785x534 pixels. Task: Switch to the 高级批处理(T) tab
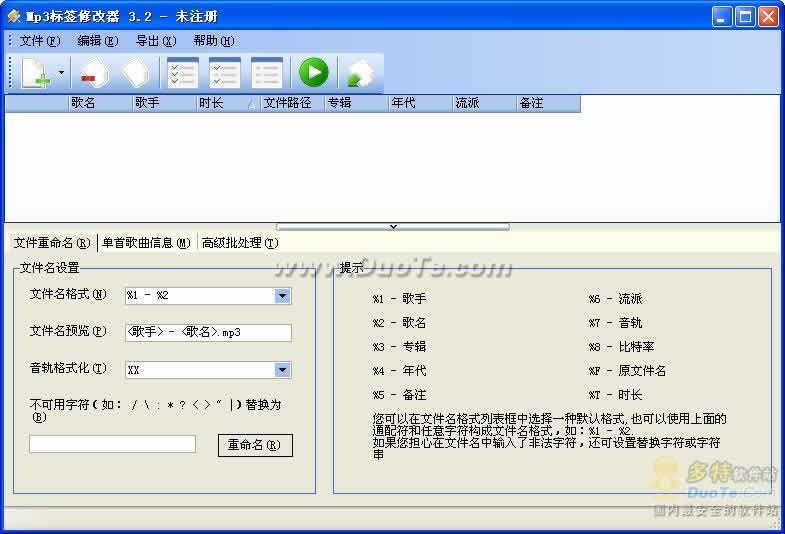click(240, 243)
